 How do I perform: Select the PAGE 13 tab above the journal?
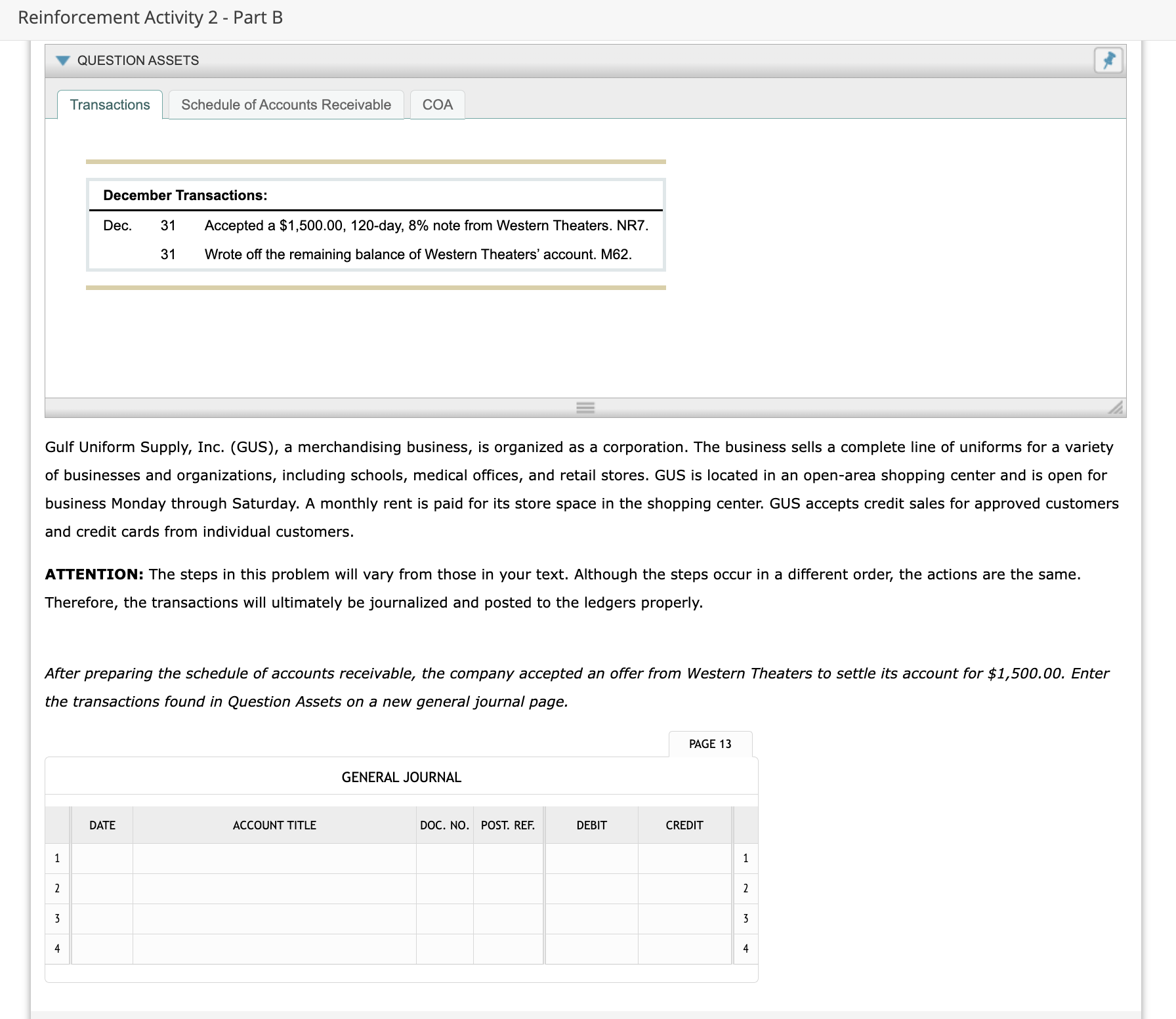click(710, 743)
